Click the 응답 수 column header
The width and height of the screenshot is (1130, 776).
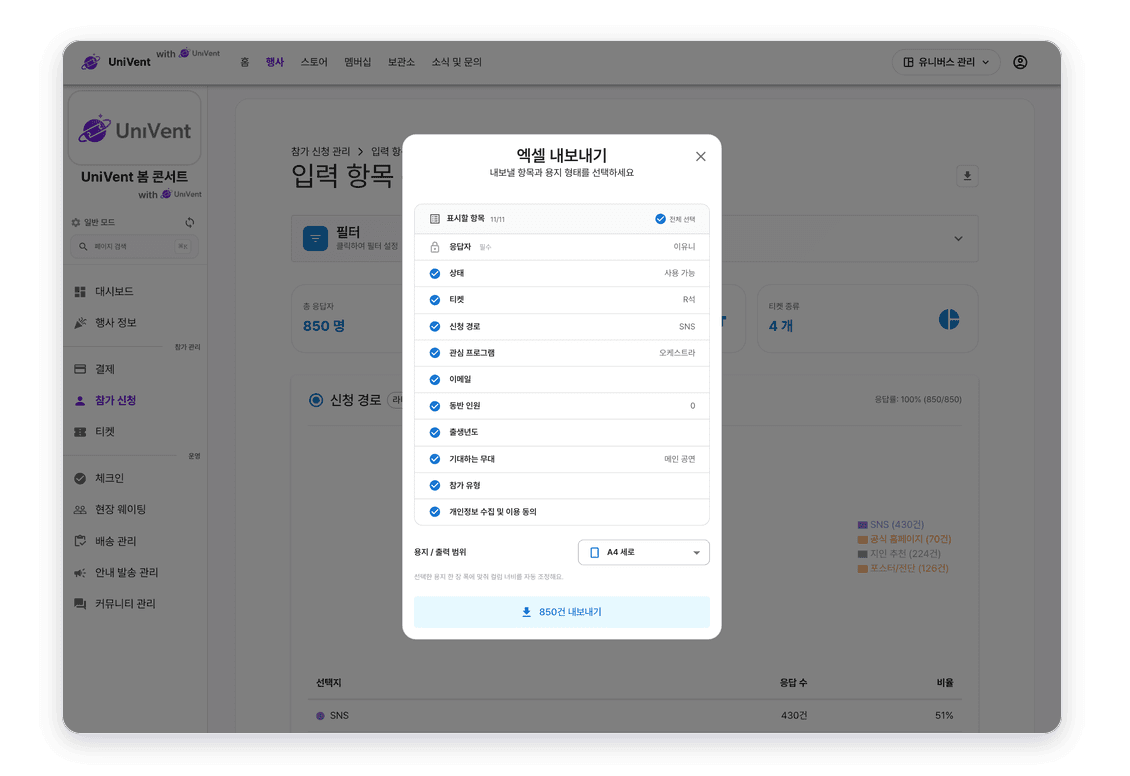tap(793, 682)
